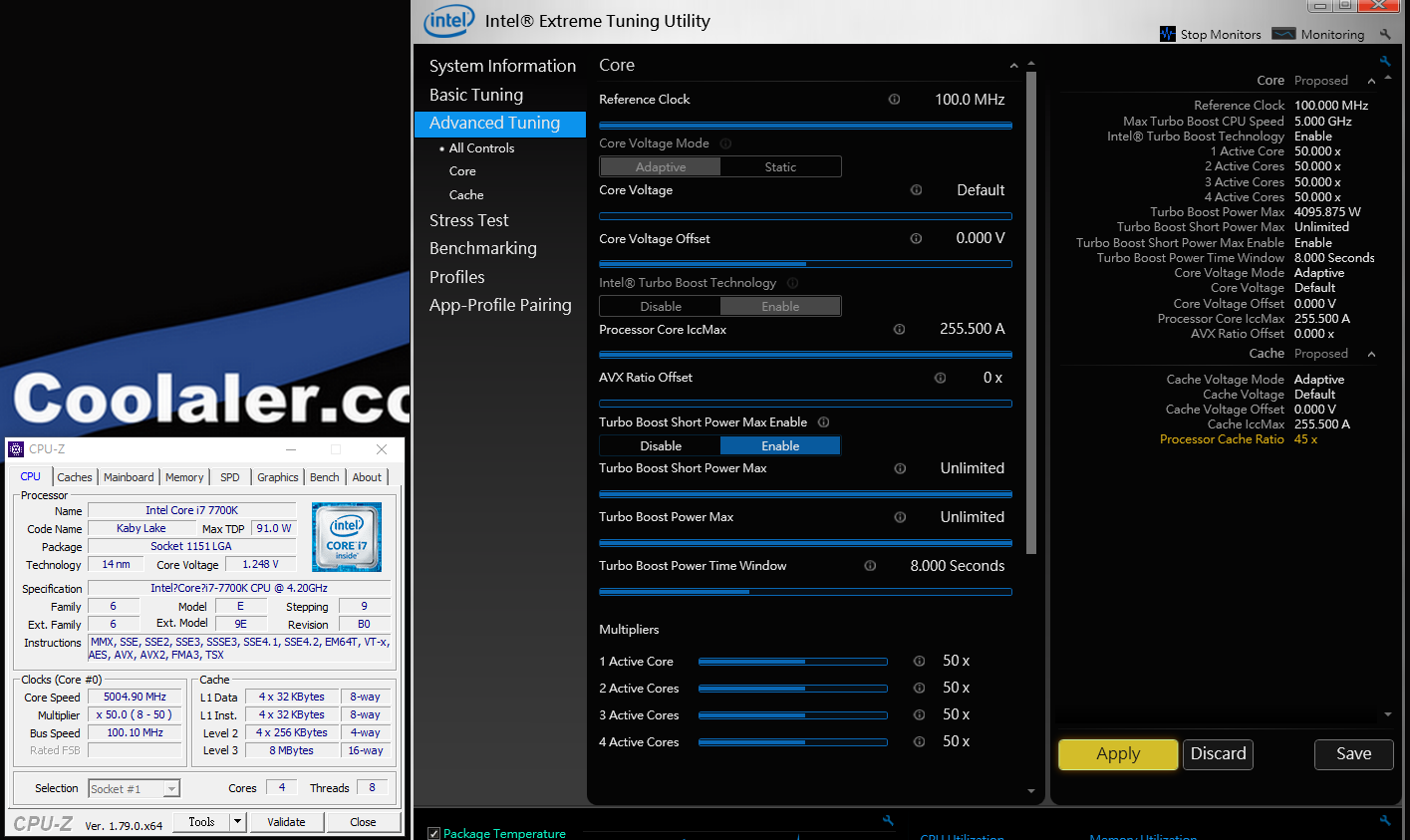Click info icon beside Core Voltage Offset
The image size is (1410, 840).
pos(916,239)
